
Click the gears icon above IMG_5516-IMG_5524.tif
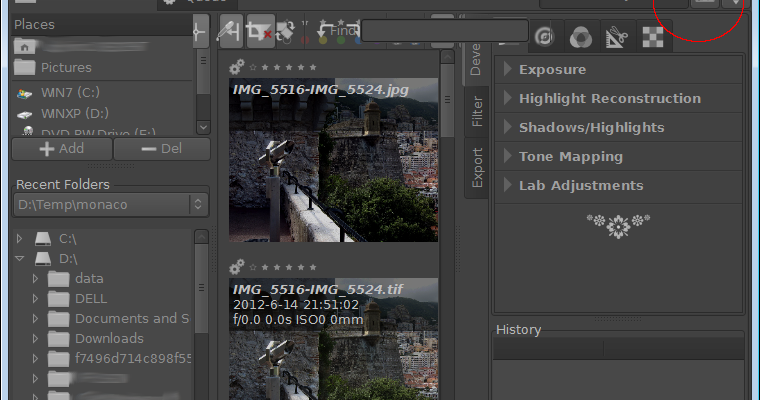[237, 267]
